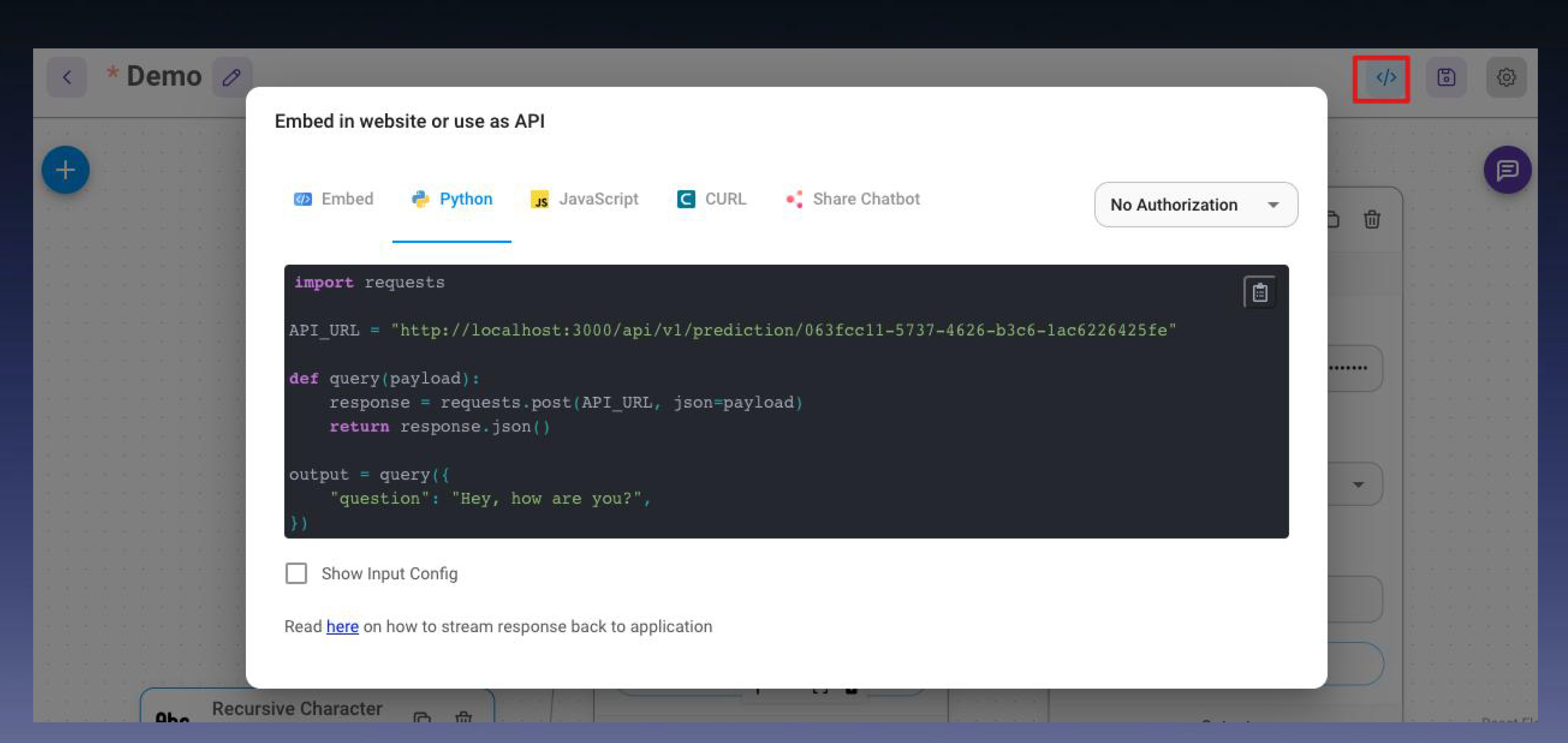Click pencil icon to rename Demo
This screenshot has height=743, width=1568.
point(231,77)
